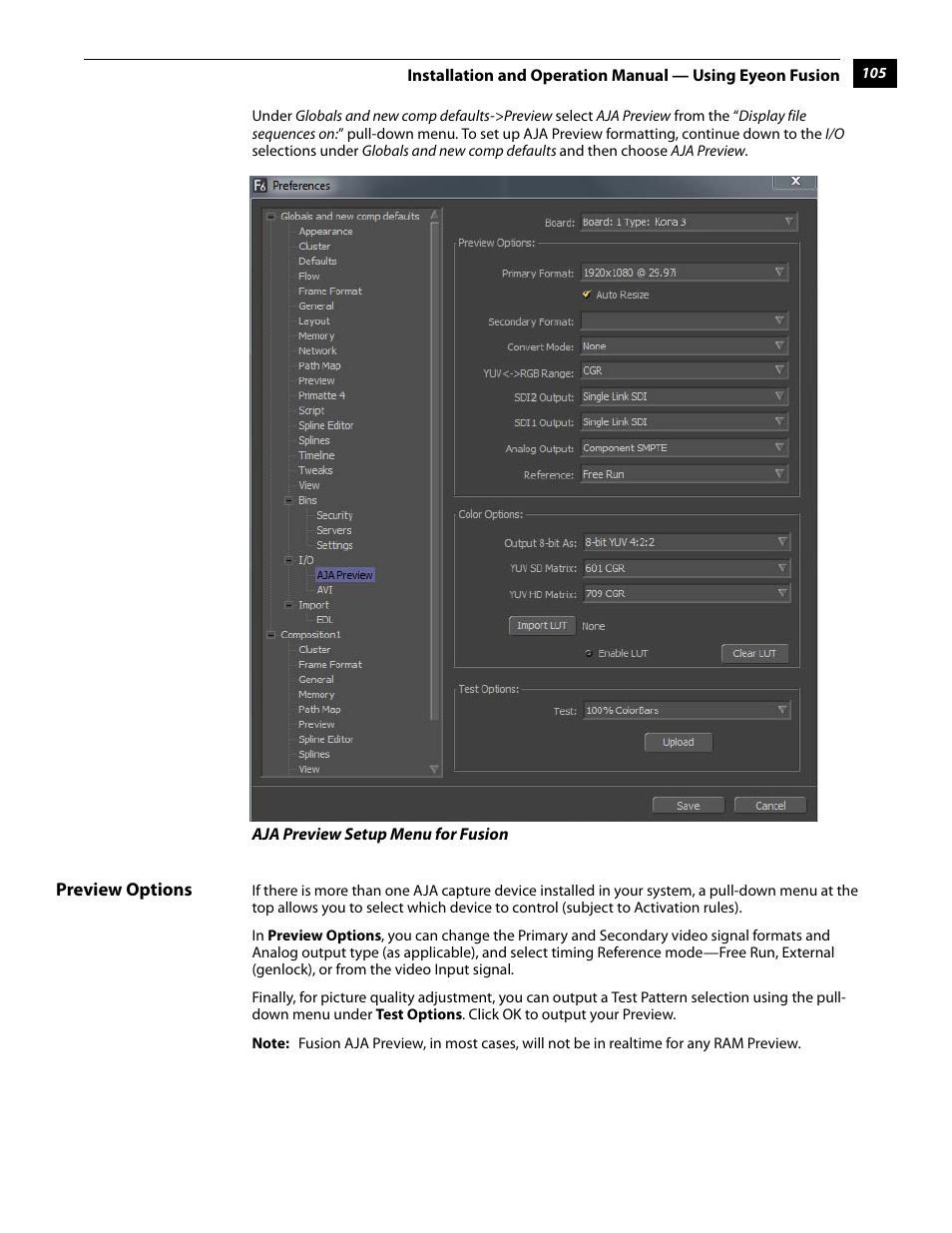Save the preferences with the Save button

tap(688, 805)
